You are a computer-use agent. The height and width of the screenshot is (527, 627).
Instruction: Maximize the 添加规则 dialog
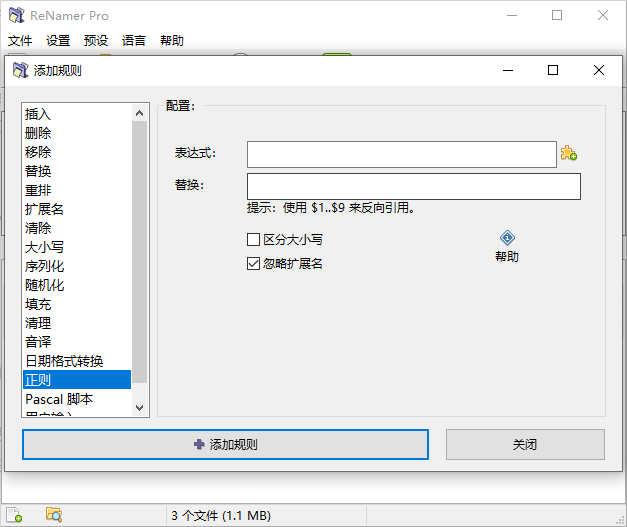(553, 70)
